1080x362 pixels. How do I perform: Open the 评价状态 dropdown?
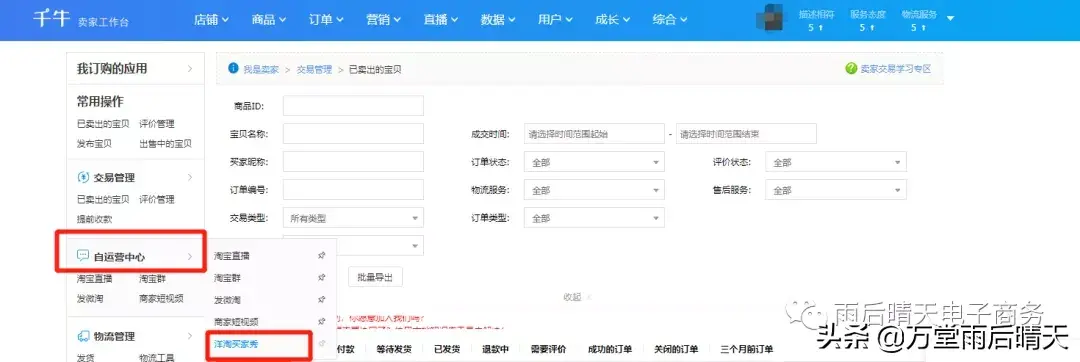click(835, 162)
